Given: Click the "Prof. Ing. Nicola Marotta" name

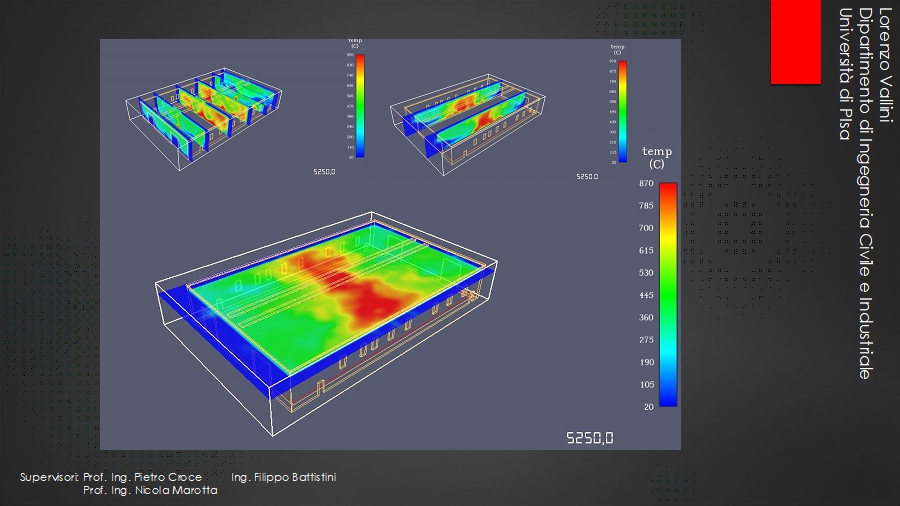Looking at the screenshot, I should pyautogui.click(x=150, y=491).
